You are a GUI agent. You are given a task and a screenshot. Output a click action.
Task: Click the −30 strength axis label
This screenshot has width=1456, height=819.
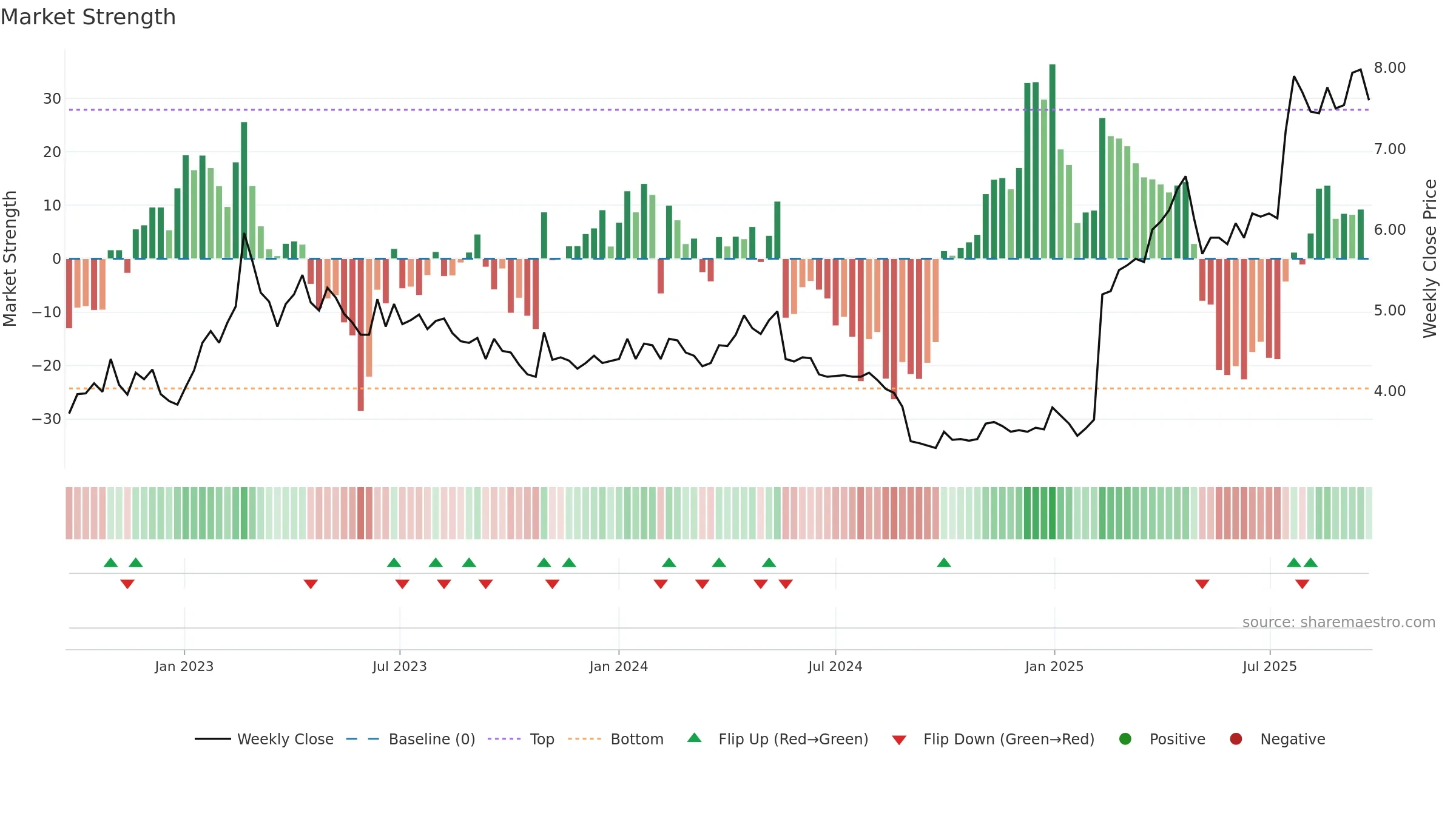pos(47,419)
